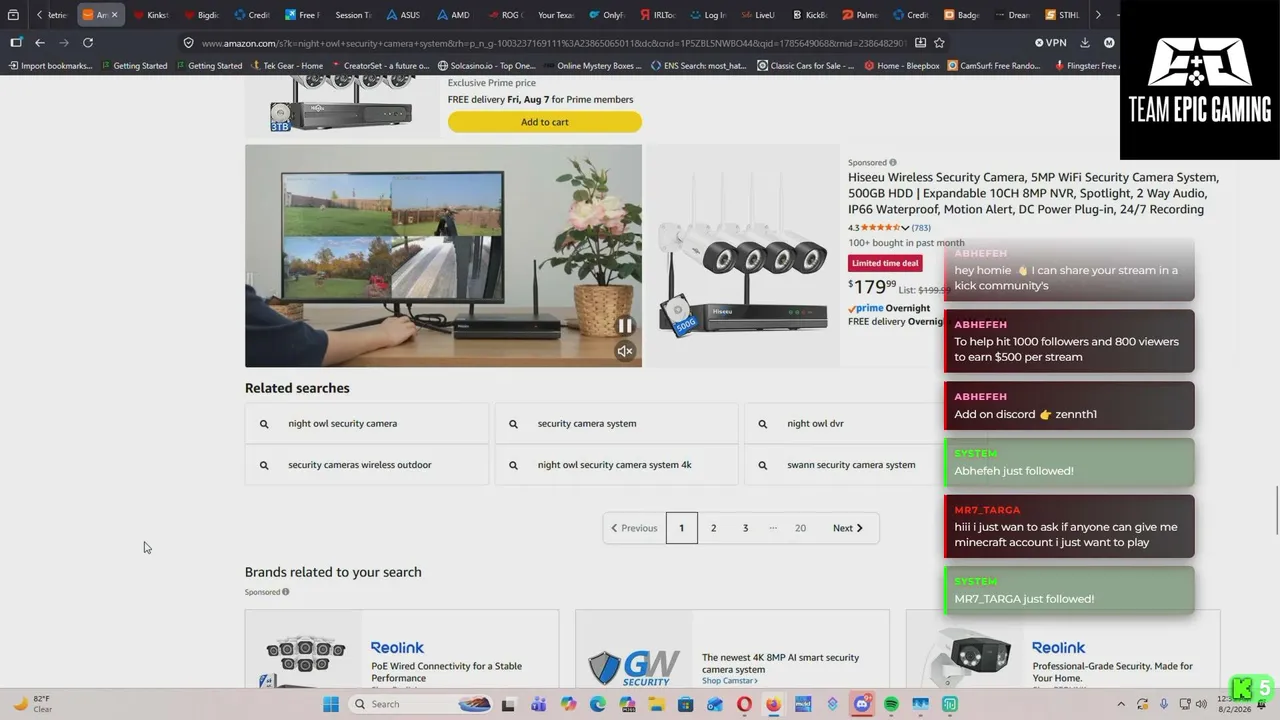Click the Windows taskbar Search box

[418, 704]
